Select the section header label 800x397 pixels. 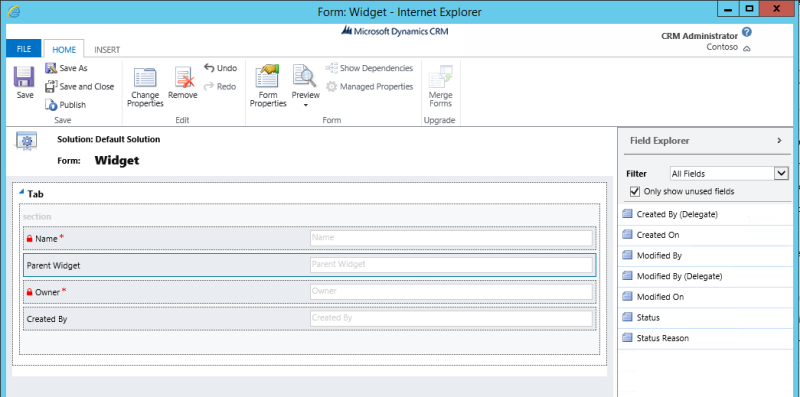(x=37, y=217)
